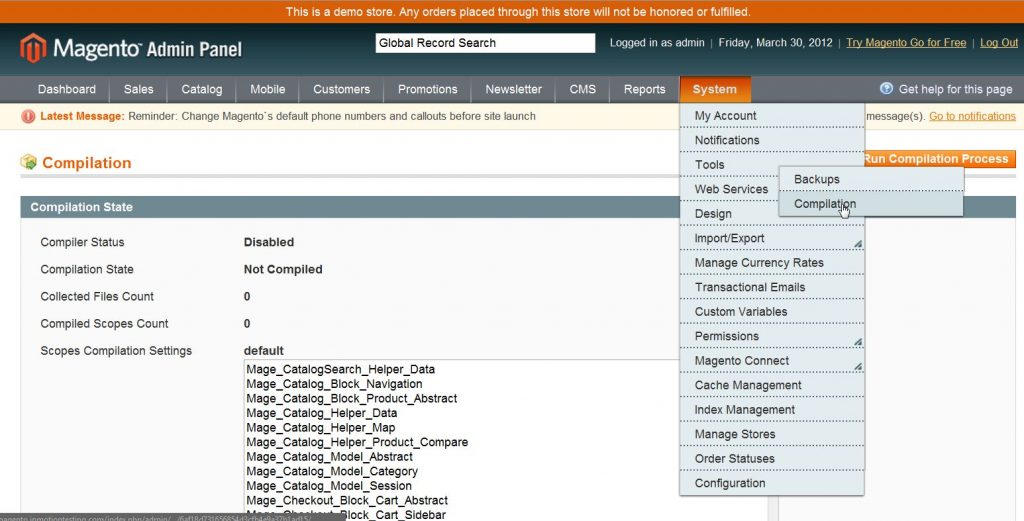Open Cache Management from System menu
Screen dimensions: 1024x521
(x=748, y=385)
